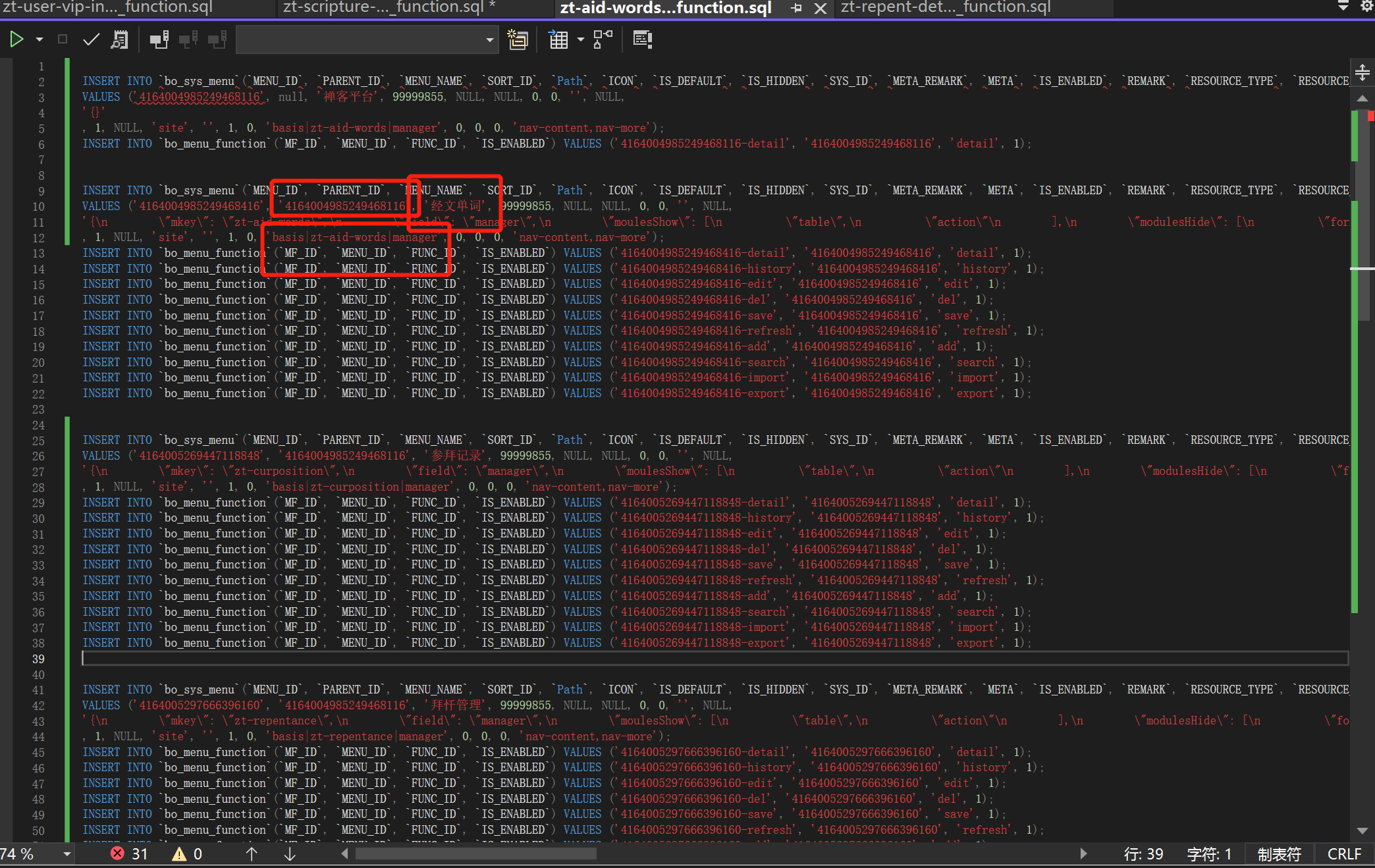Click the Change connection icon
1375x868 pixels.
tap(217, 40)
